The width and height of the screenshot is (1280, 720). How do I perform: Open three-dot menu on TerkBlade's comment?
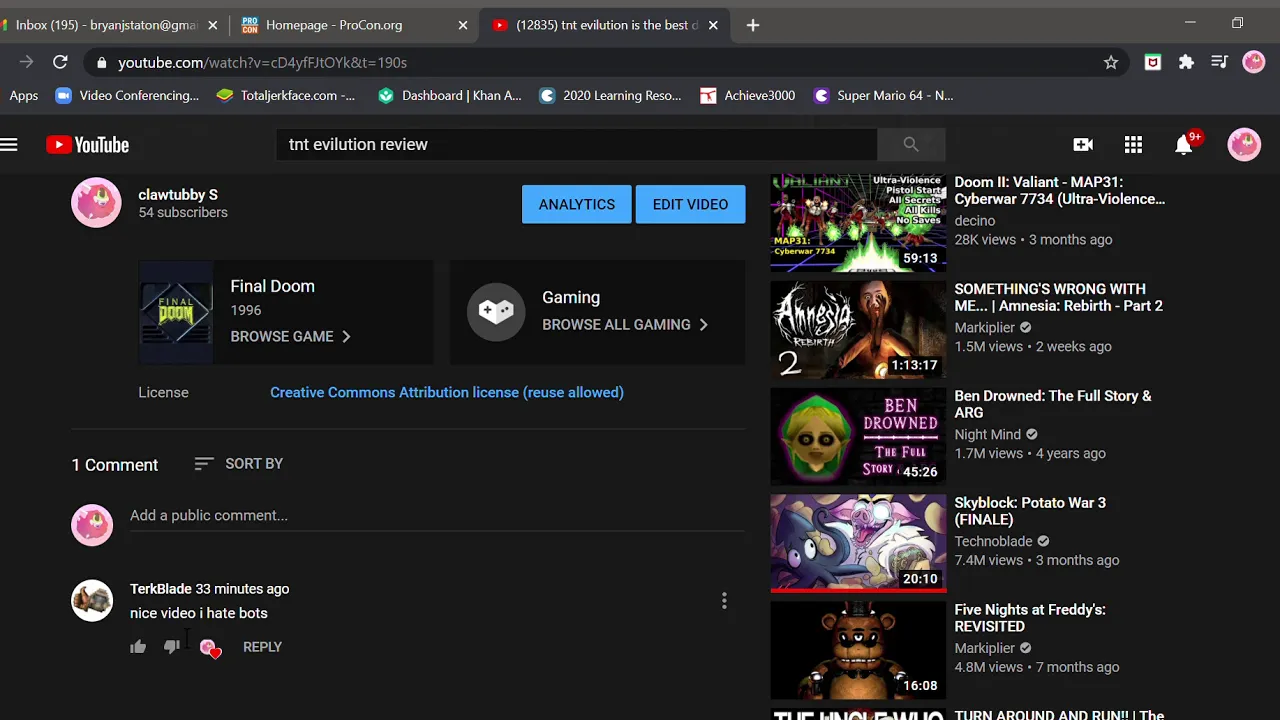[x=724, y=601]
